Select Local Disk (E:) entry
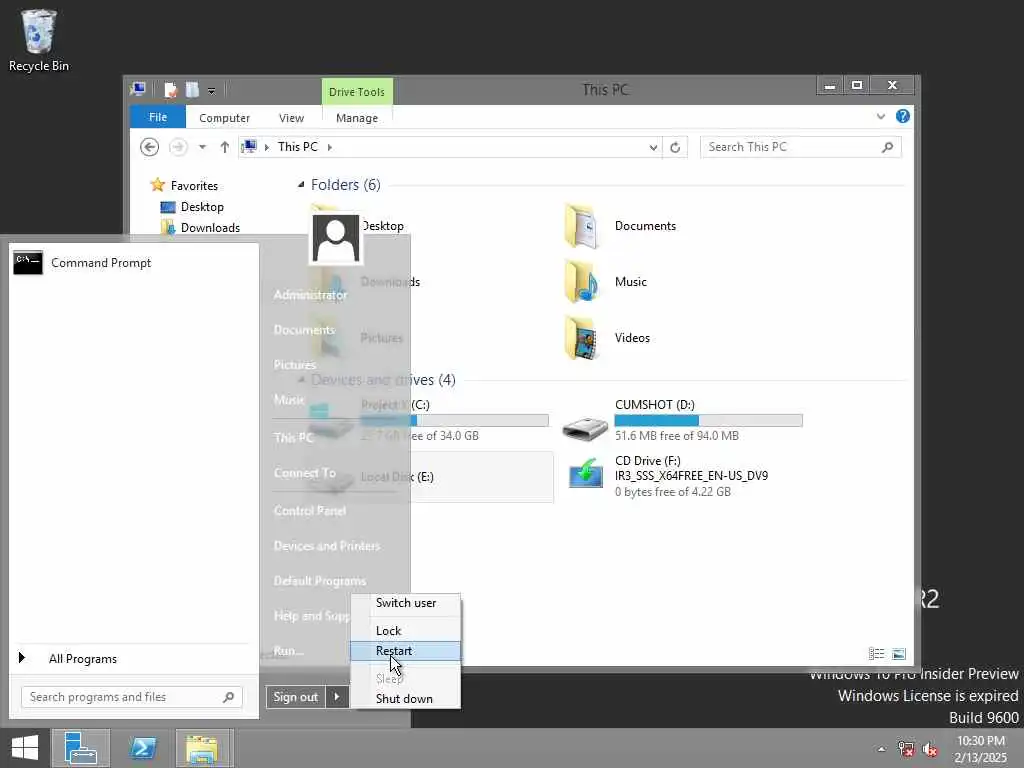1024x768 pixels. (x=431, y=477)
